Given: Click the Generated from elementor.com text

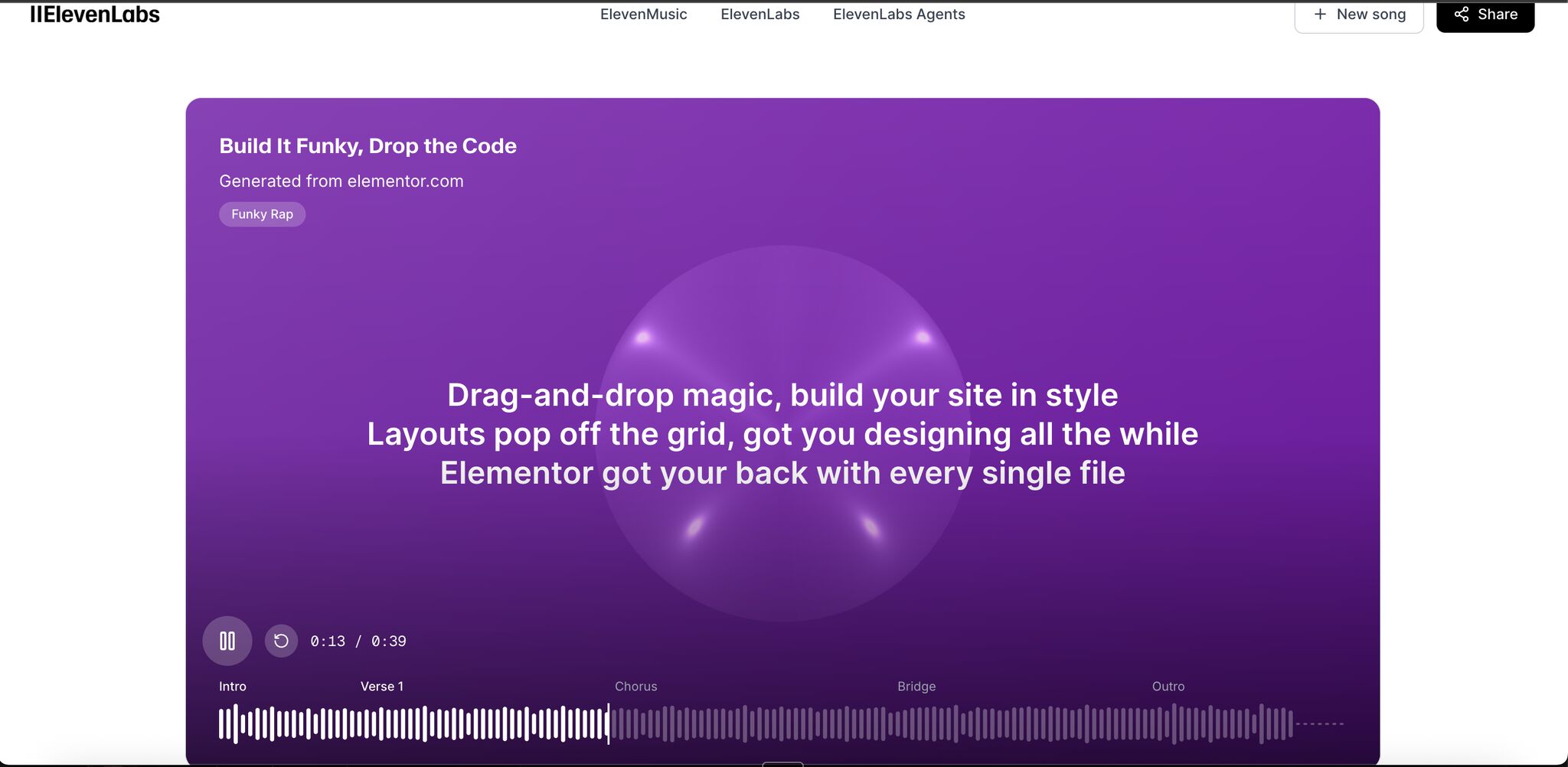Looking at the screenshot, I should point(341,181).
